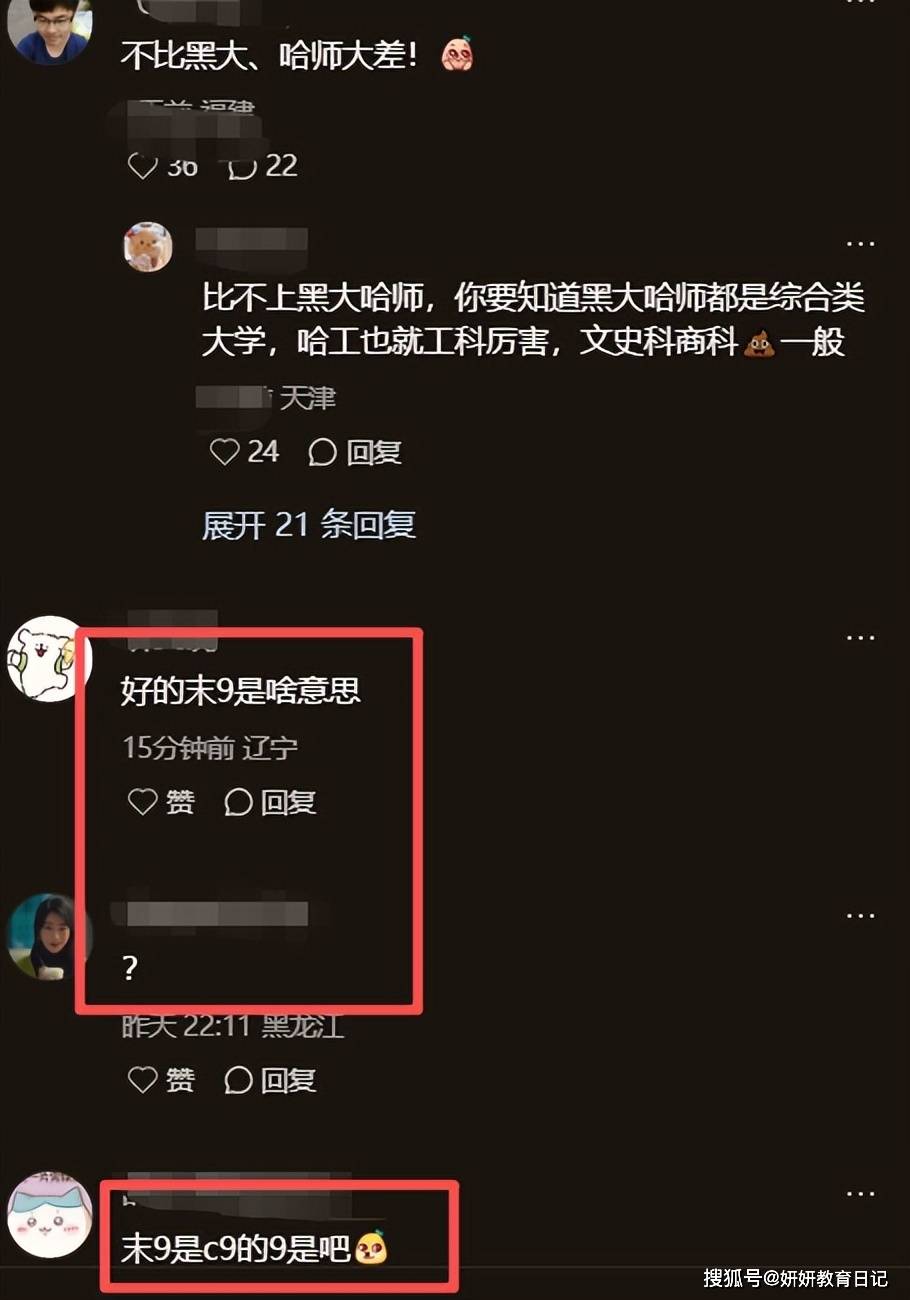This screenshot has width=910, height=1300.
Task: Select the comment text 末9是c9的9是吧
Action: (x=236, y=1249)
